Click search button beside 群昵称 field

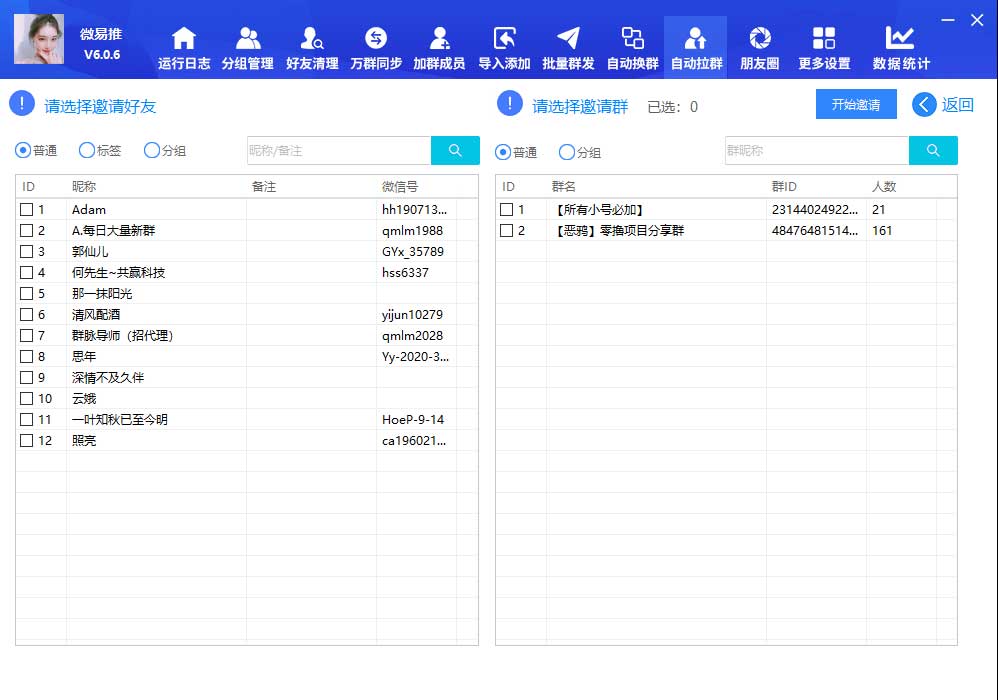[x=933, y=151]
